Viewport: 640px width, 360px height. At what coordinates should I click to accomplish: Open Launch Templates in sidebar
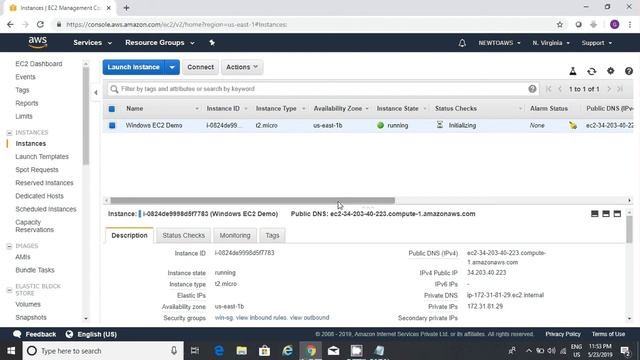42,157
